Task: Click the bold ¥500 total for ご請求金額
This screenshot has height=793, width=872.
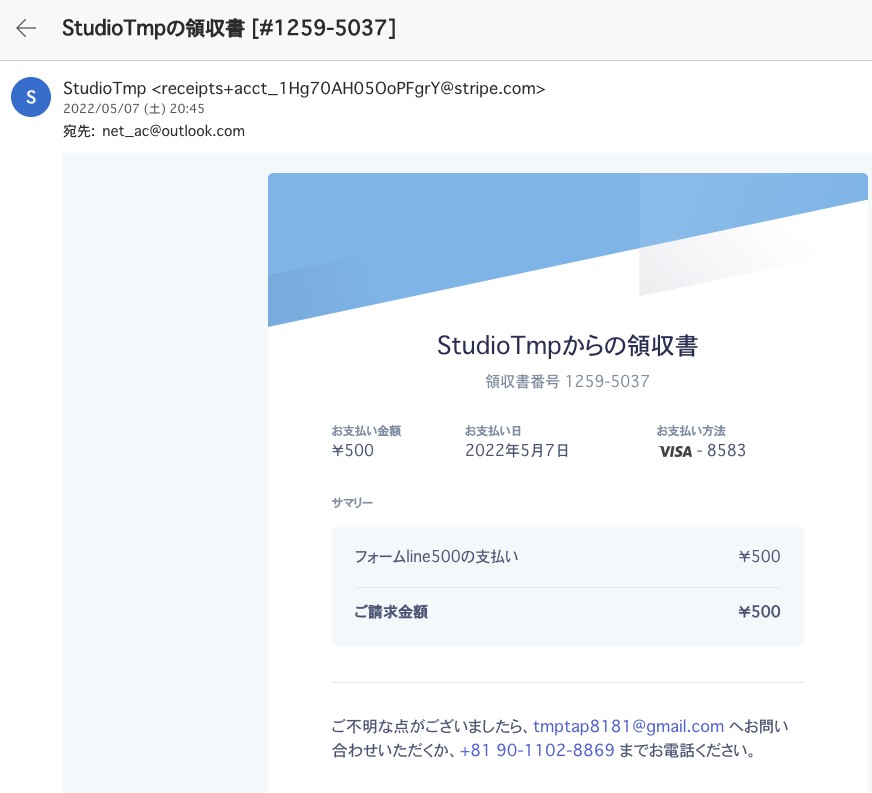Action: tap(760, 612)
